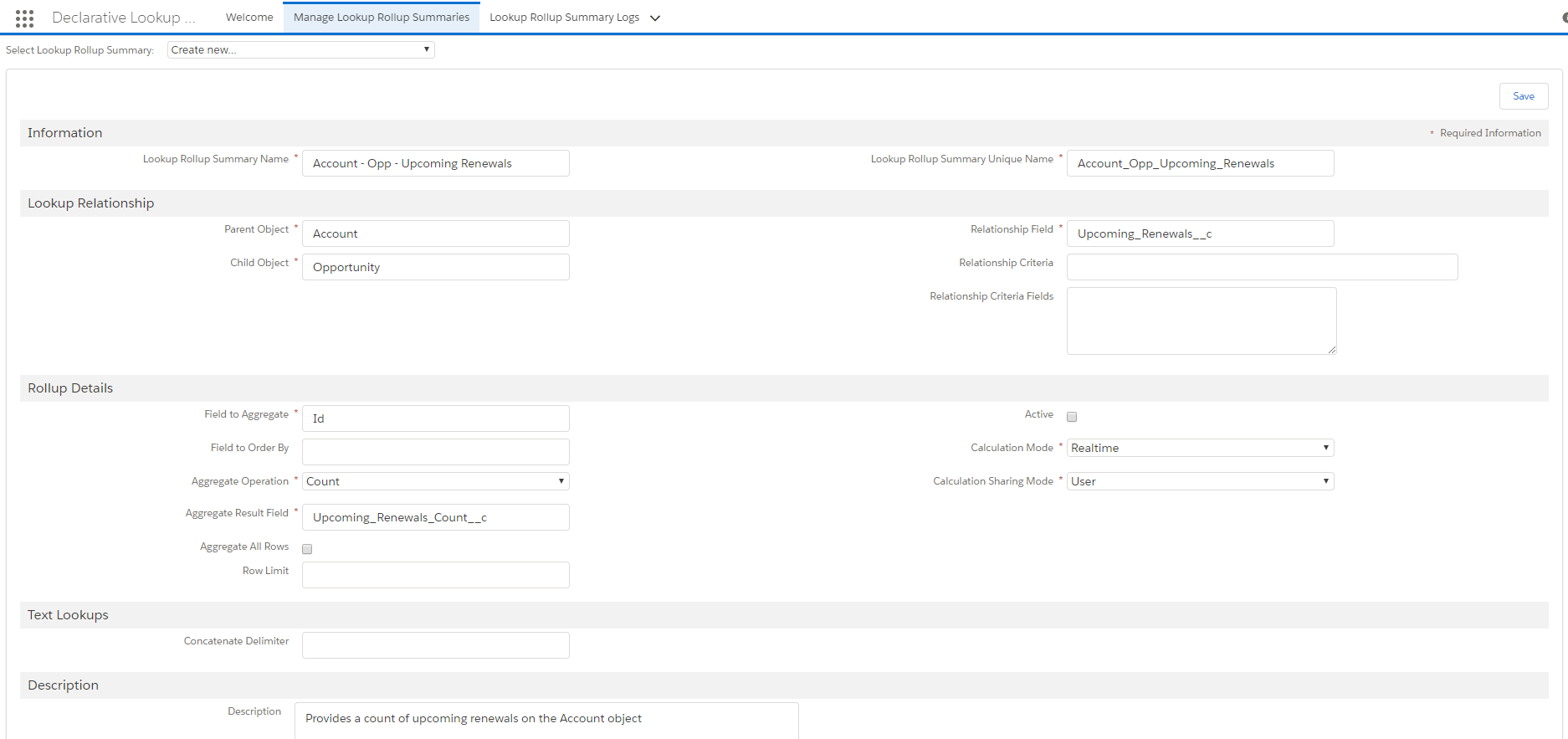This screenshot has width=1568, height=739.
Task: Open the Calculation Mode dropdown
Action: point(1201,448)
